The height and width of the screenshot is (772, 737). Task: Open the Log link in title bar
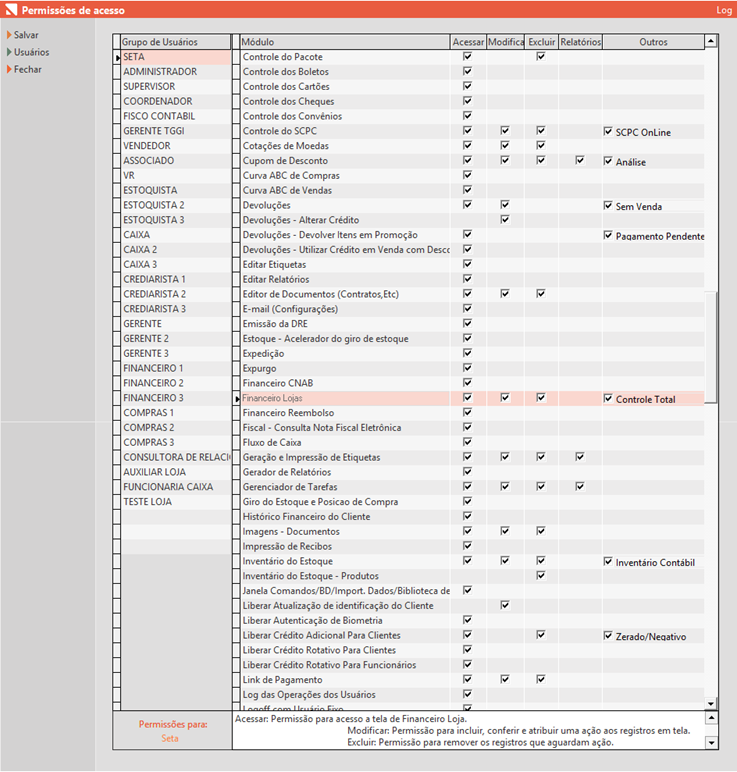click(724, 10)
